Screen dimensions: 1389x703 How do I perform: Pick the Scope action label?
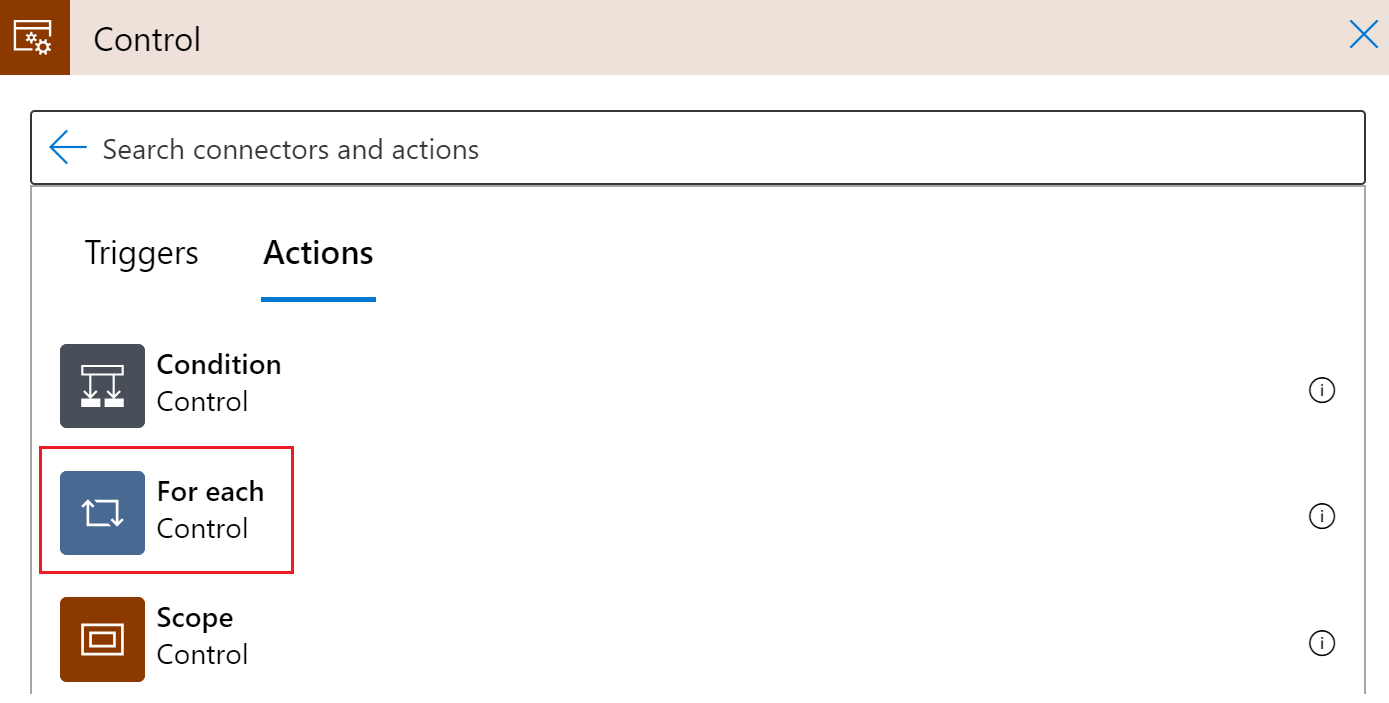(195, 618)
